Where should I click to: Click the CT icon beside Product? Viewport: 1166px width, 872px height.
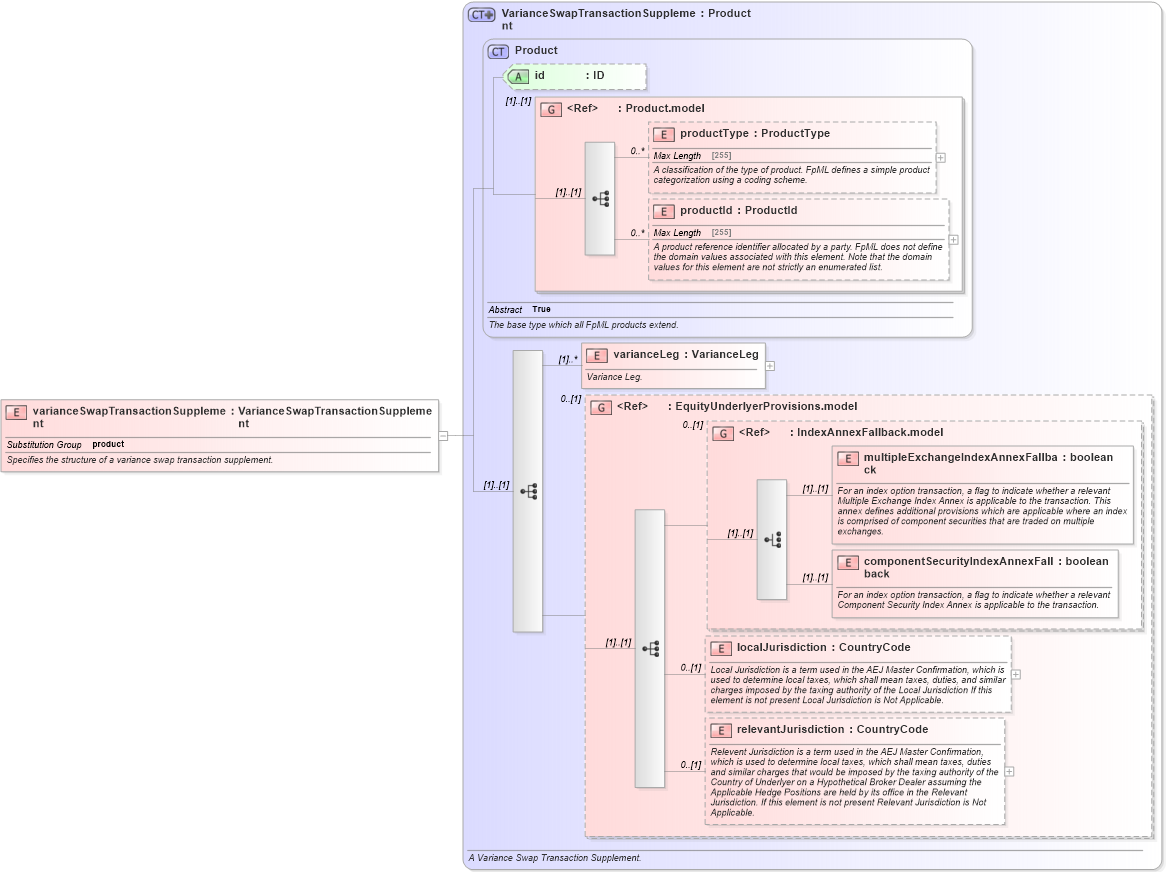[498, 51]
